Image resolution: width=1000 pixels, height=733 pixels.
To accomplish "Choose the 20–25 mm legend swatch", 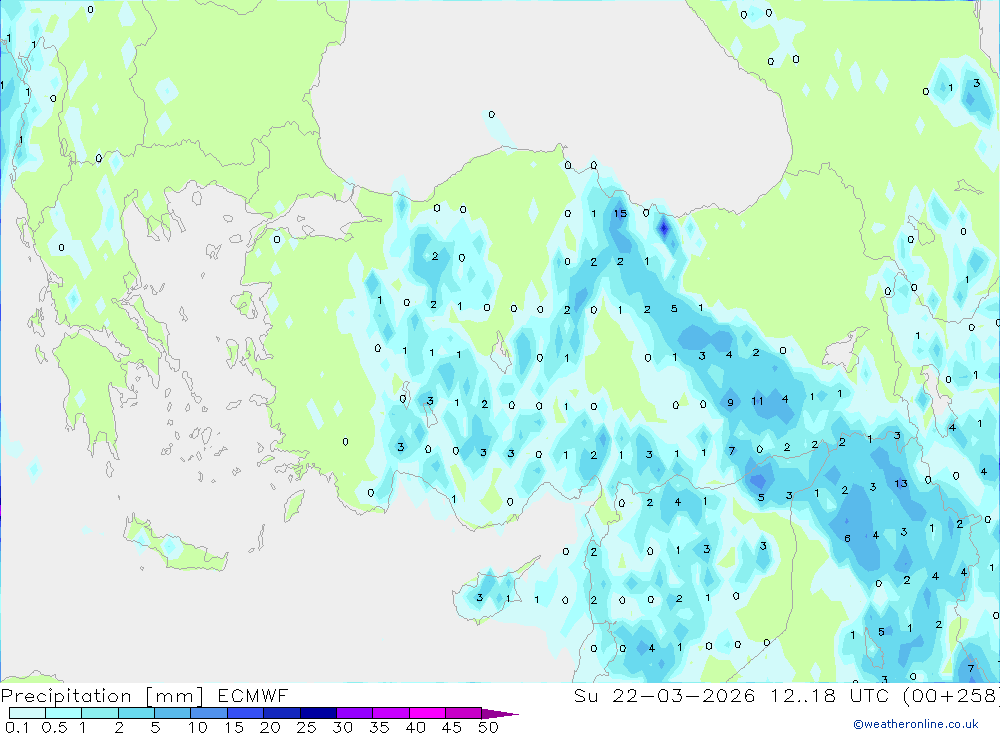I will [x=281, y=713].
